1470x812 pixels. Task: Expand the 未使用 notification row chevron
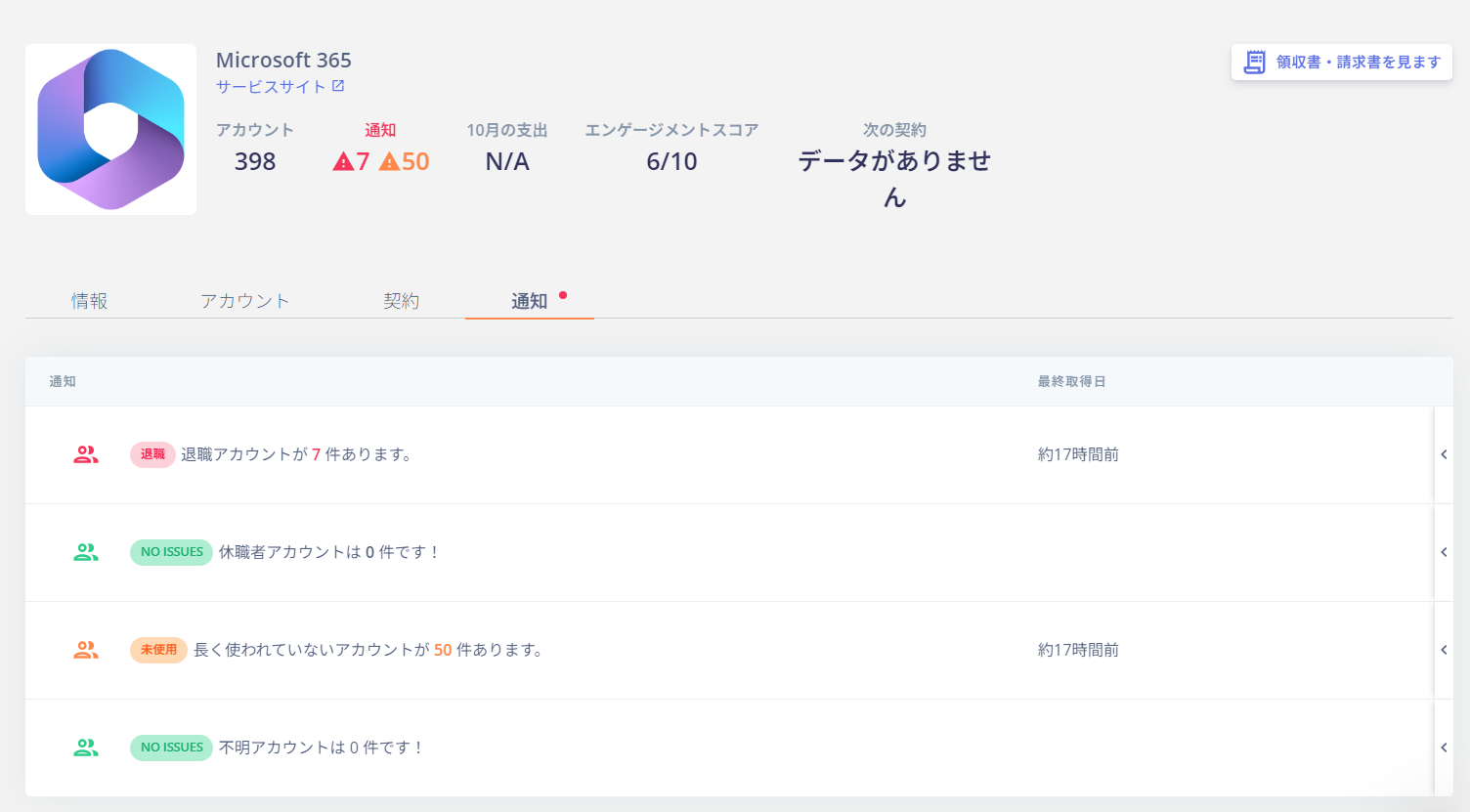tap(1445, 650)
